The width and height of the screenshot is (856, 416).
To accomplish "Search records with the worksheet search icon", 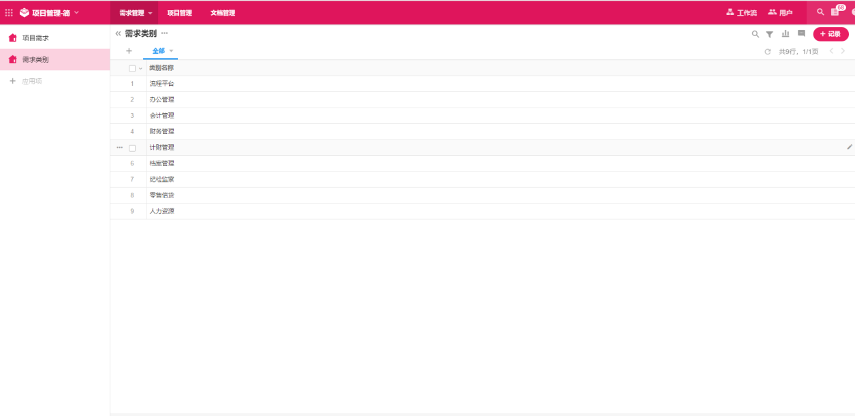I will pyautogui.click(x=755, y=34).
